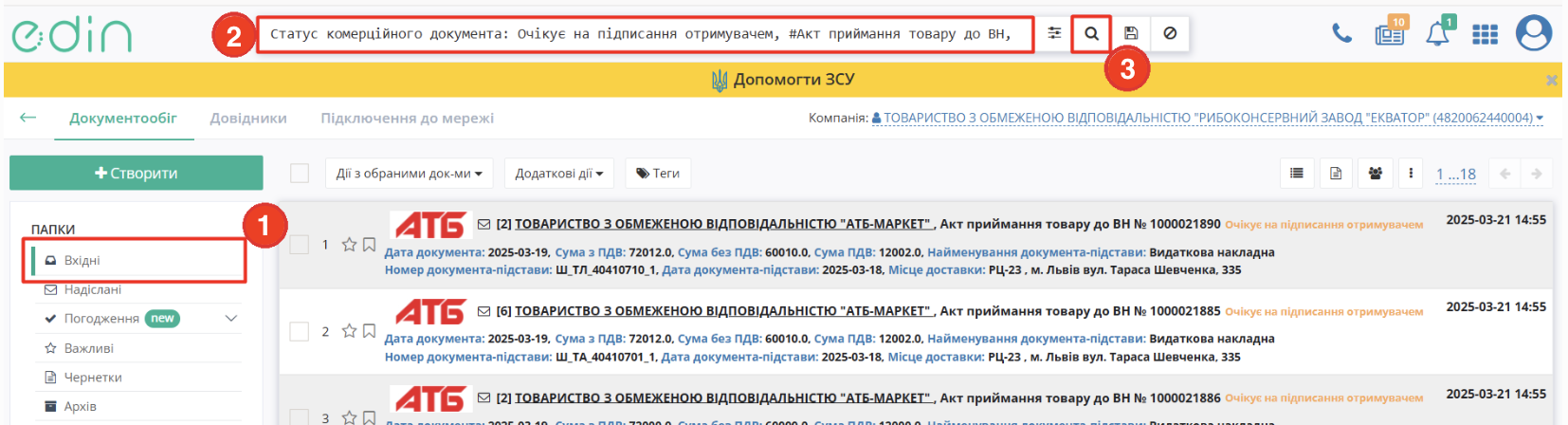Open the Підключення до мережі tab

pyautogui.click(x=408, y=119)
